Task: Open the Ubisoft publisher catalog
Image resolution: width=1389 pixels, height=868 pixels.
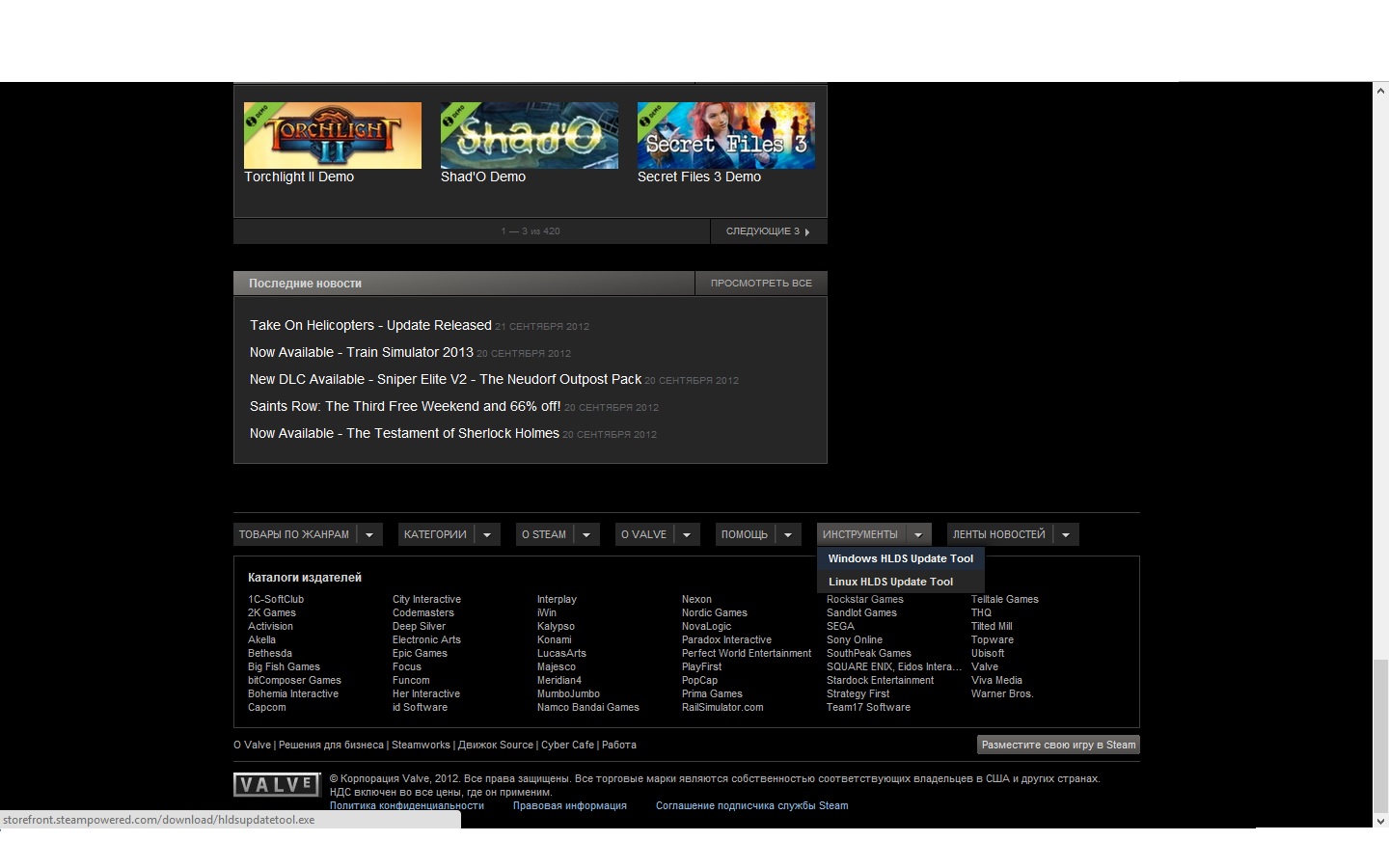Action: [x=988, y=653]
